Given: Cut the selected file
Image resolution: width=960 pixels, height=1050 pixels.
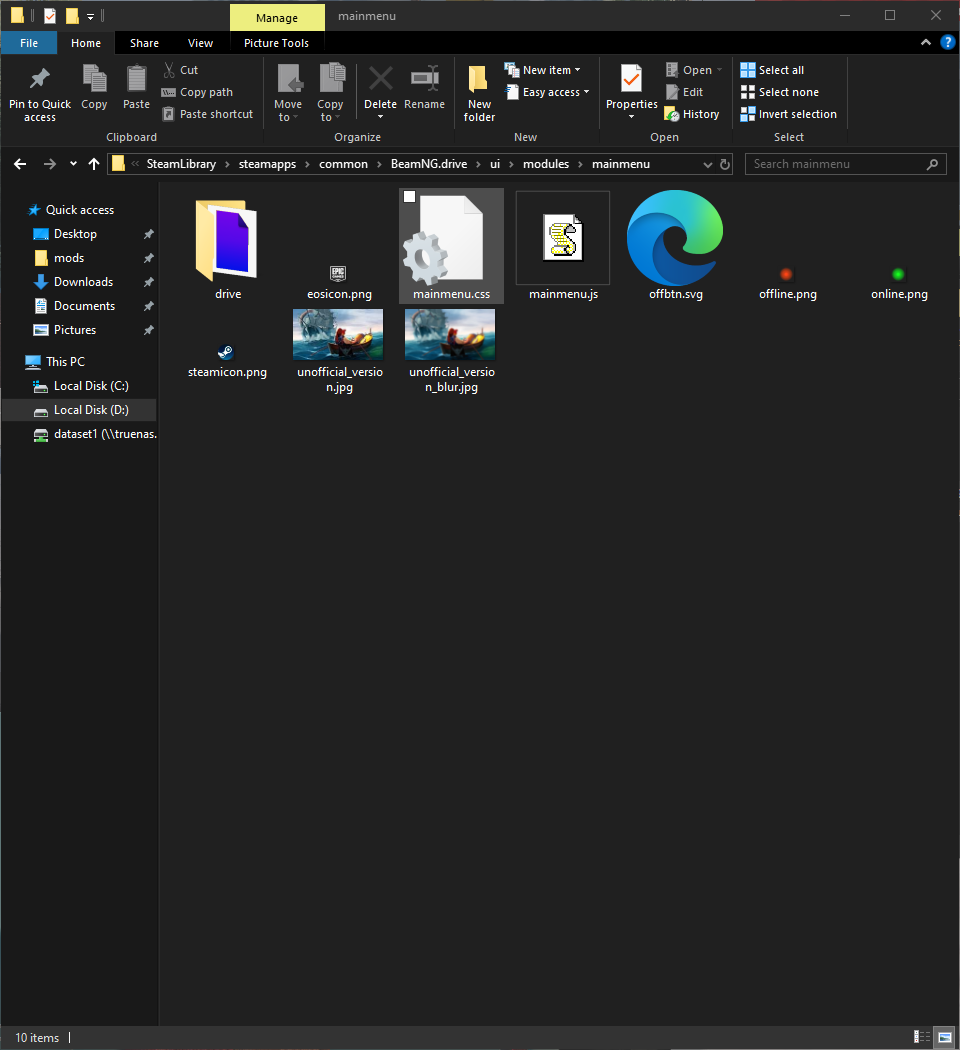Looking at the screenshot, I should pyautogui.click(x=181, y=70).
